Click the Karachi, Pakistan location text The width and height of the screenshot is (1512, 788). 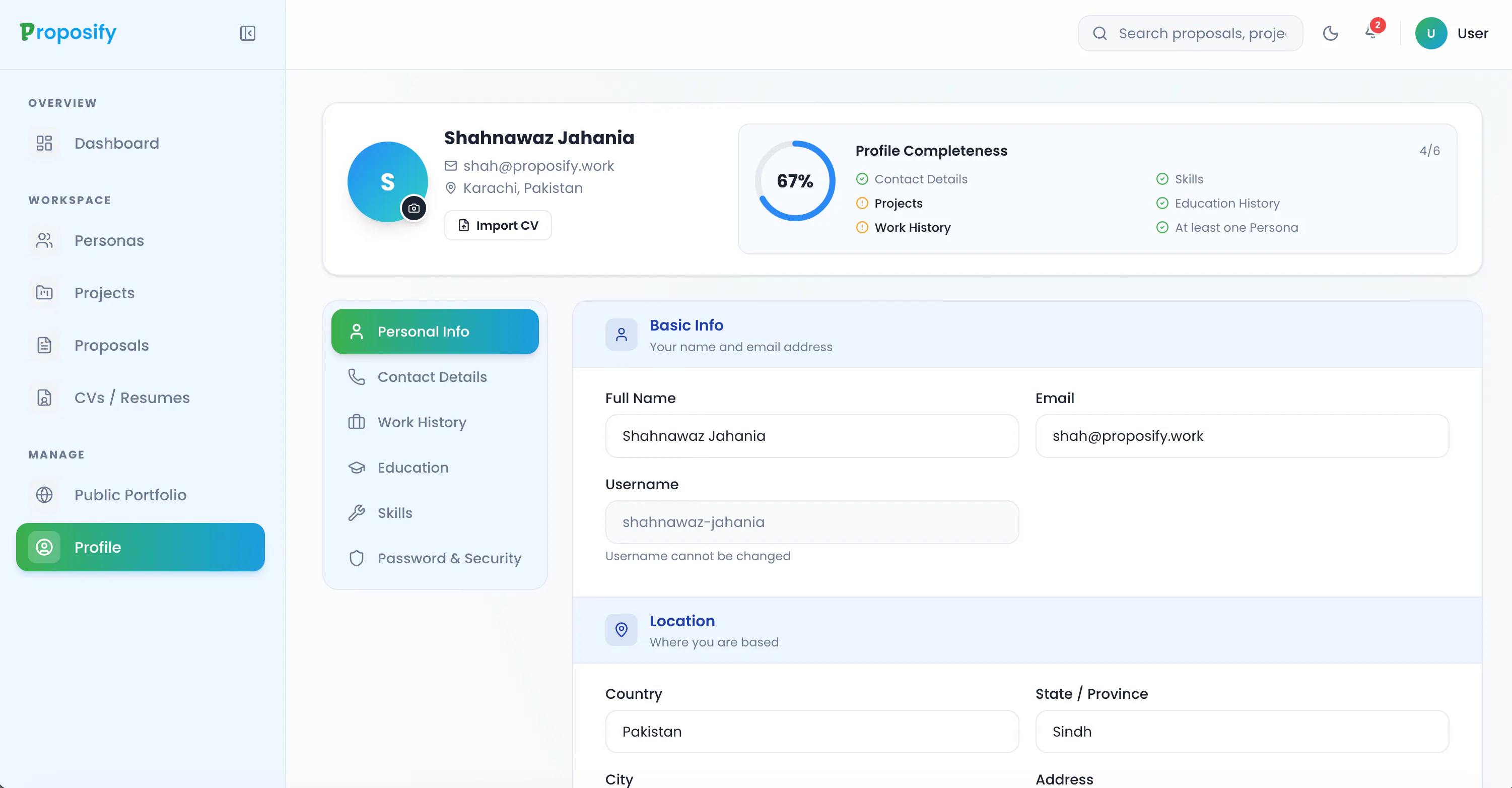pyautogui.click(x=522, y=188)
